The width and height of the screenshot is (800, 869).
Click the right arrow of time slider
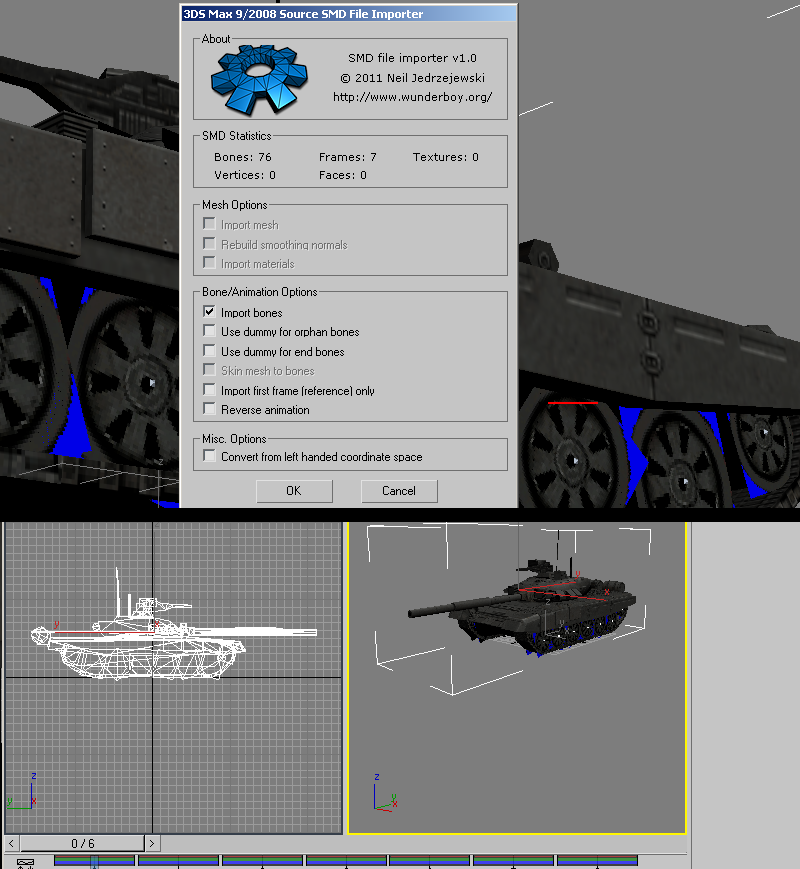click(x=152, y=843)
